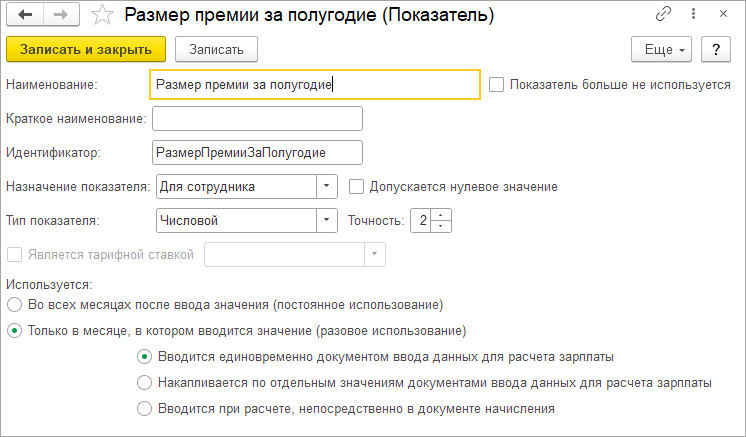Click into the Краткое наименование field
This screenshot has height=437, width=746.
(x=257, y=118)
